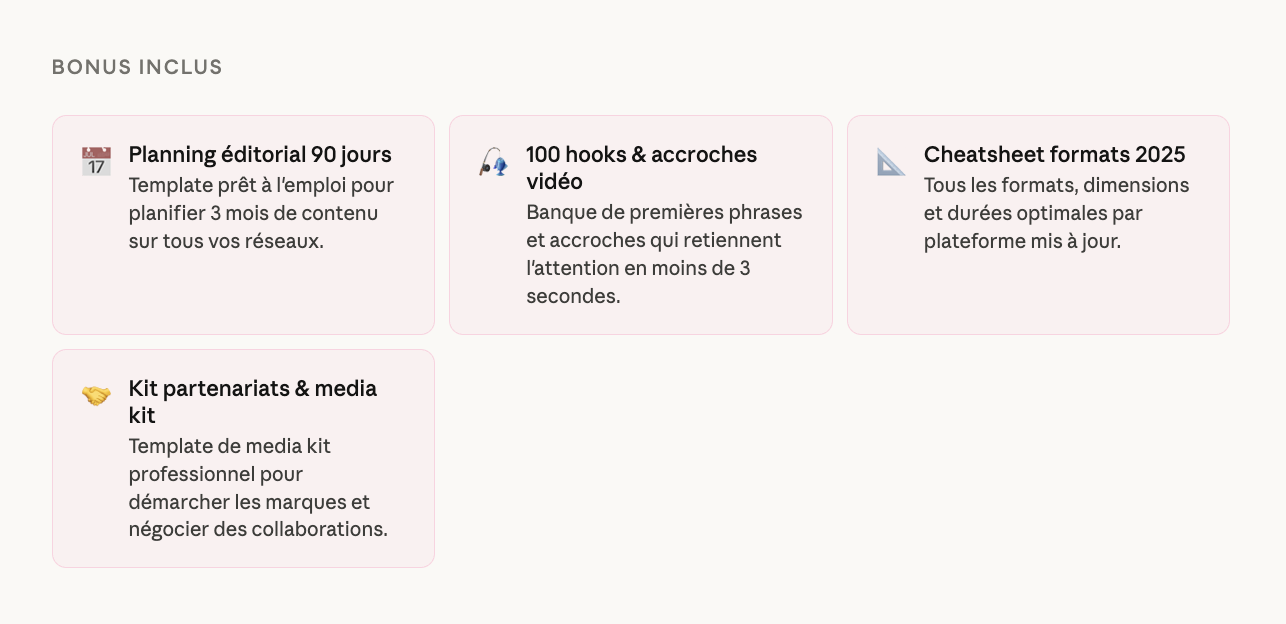The height and width of the screenshot is (624, 1286).
Task: Click the 'Template de media kit professionnel' description
Action: [x=229, y=446]
